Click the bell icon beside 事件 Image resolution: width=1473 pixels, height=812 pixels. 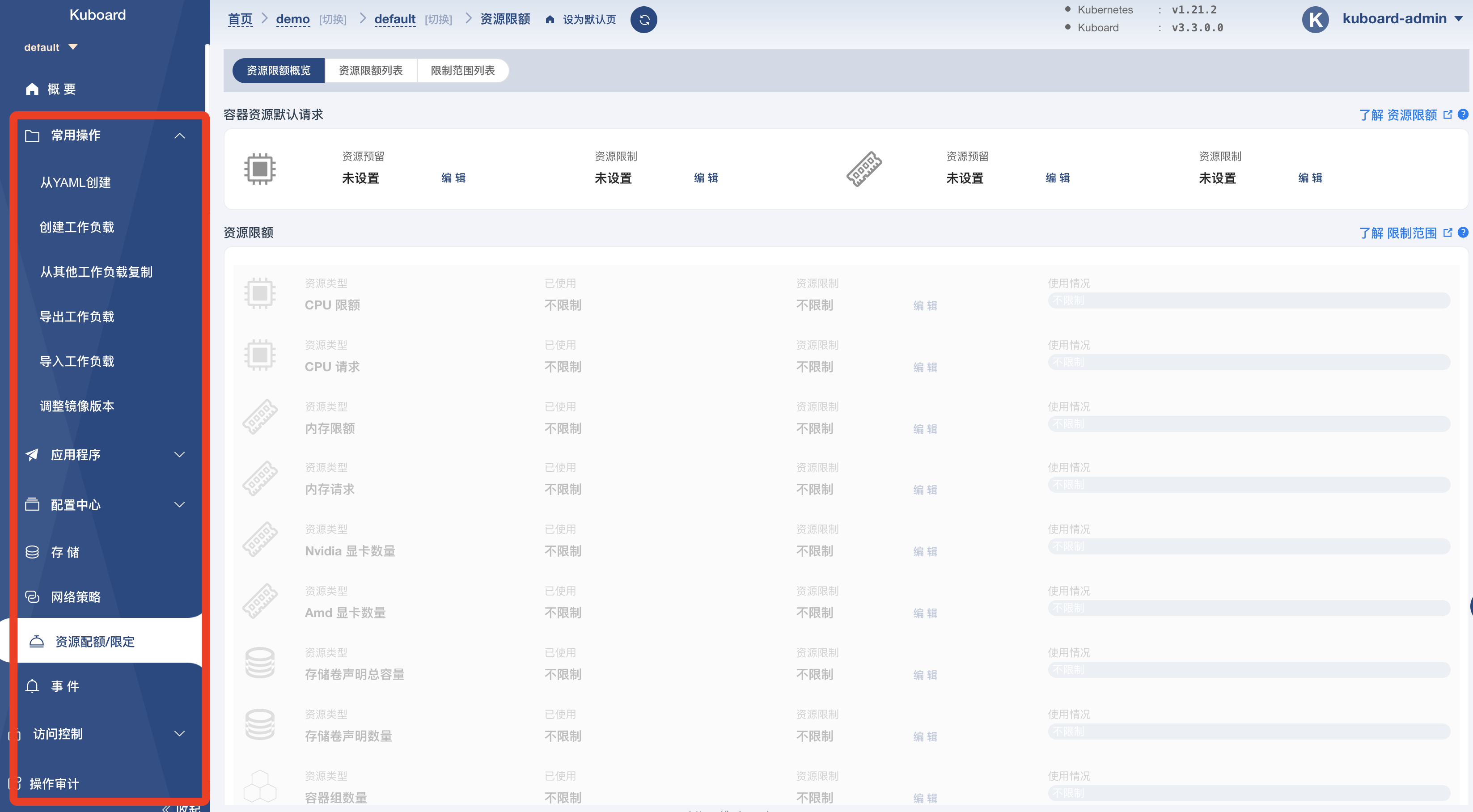(x=32, y=686)
